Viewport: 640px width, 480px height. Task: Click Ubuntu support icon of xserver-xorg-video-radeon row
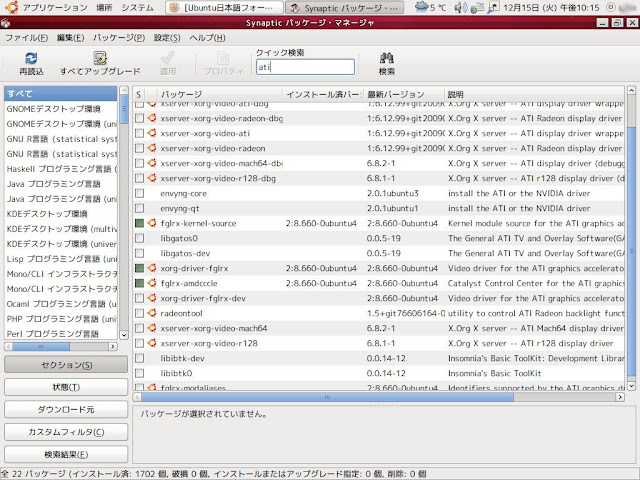(x=152, y=148)
